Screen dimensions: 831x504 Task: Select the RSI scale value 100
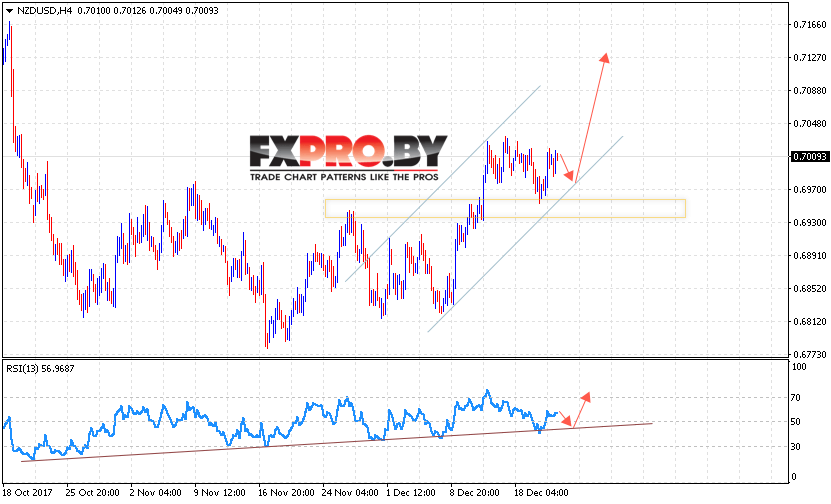pos(799,367)
